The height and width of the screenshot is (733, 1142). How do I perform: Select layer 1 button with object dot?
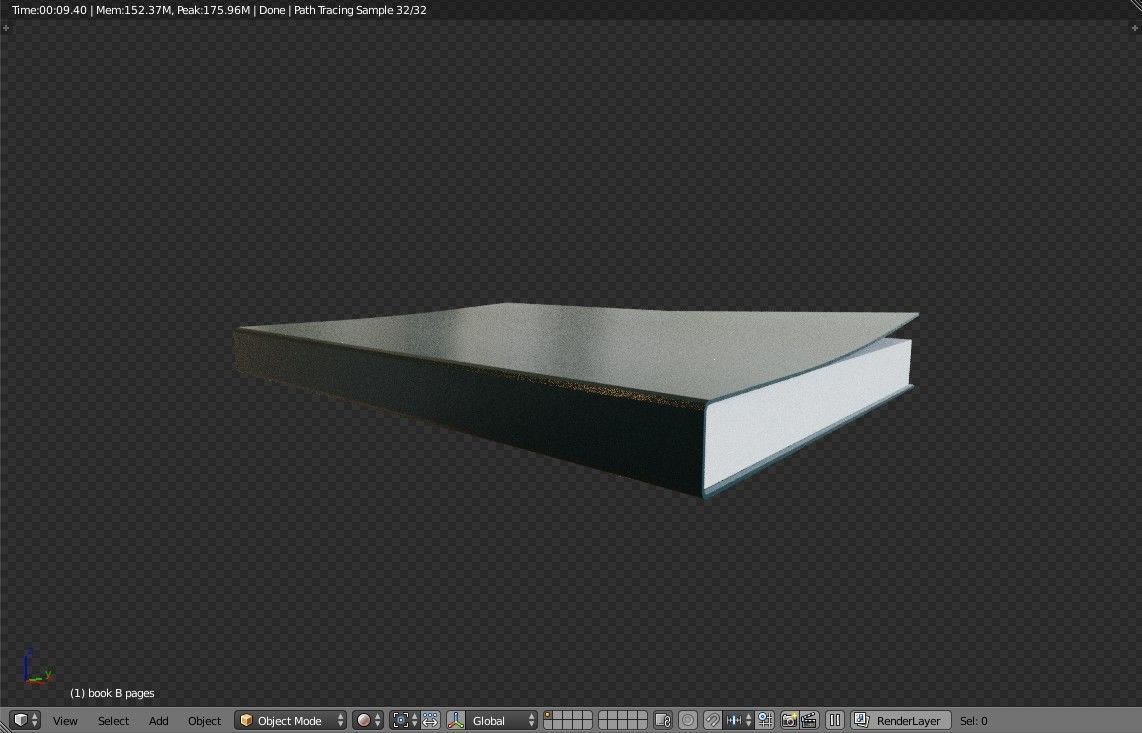point(548,715)
